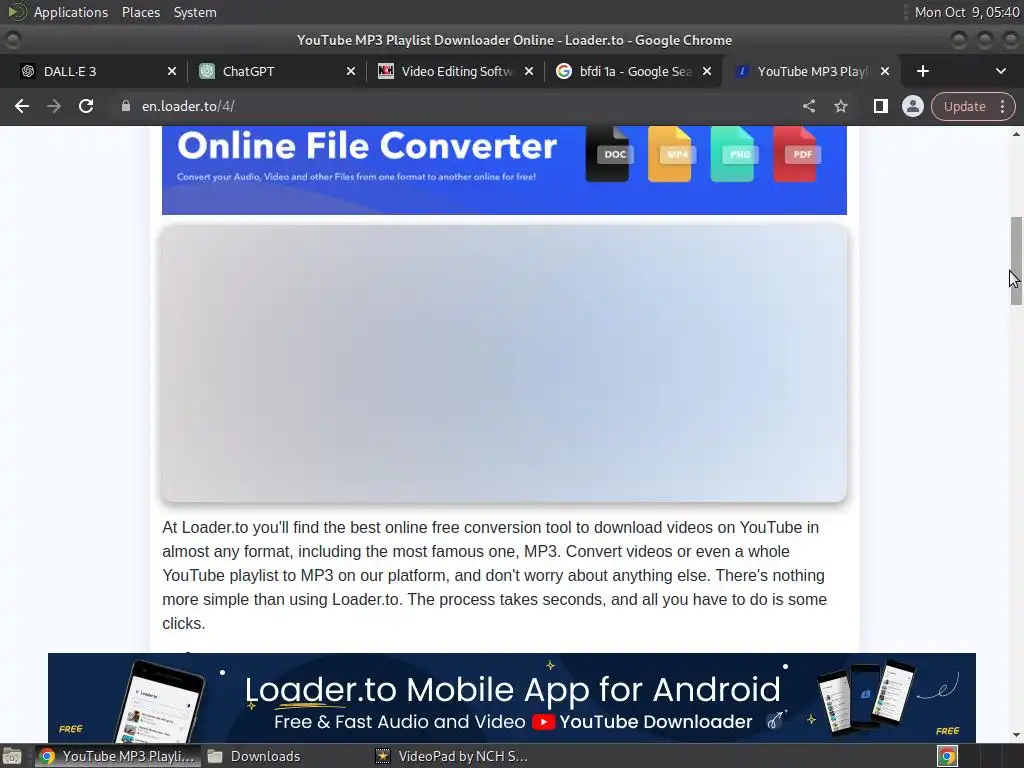This screenshot has width=1024, height=768.
Task: Click the window menu button in title bar
Action: (x=12, y=40)
